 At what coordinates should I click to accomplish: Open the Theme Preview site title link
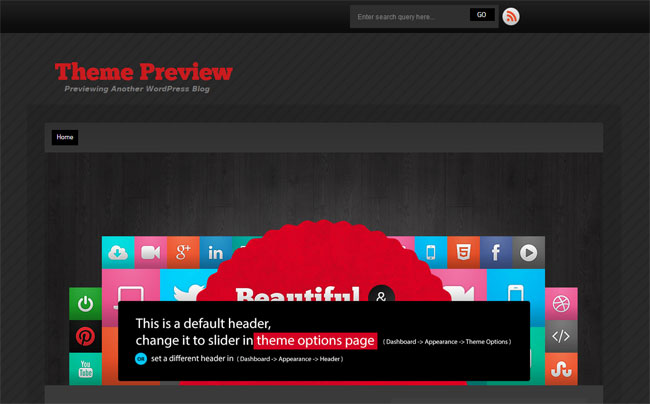(143, 71)
